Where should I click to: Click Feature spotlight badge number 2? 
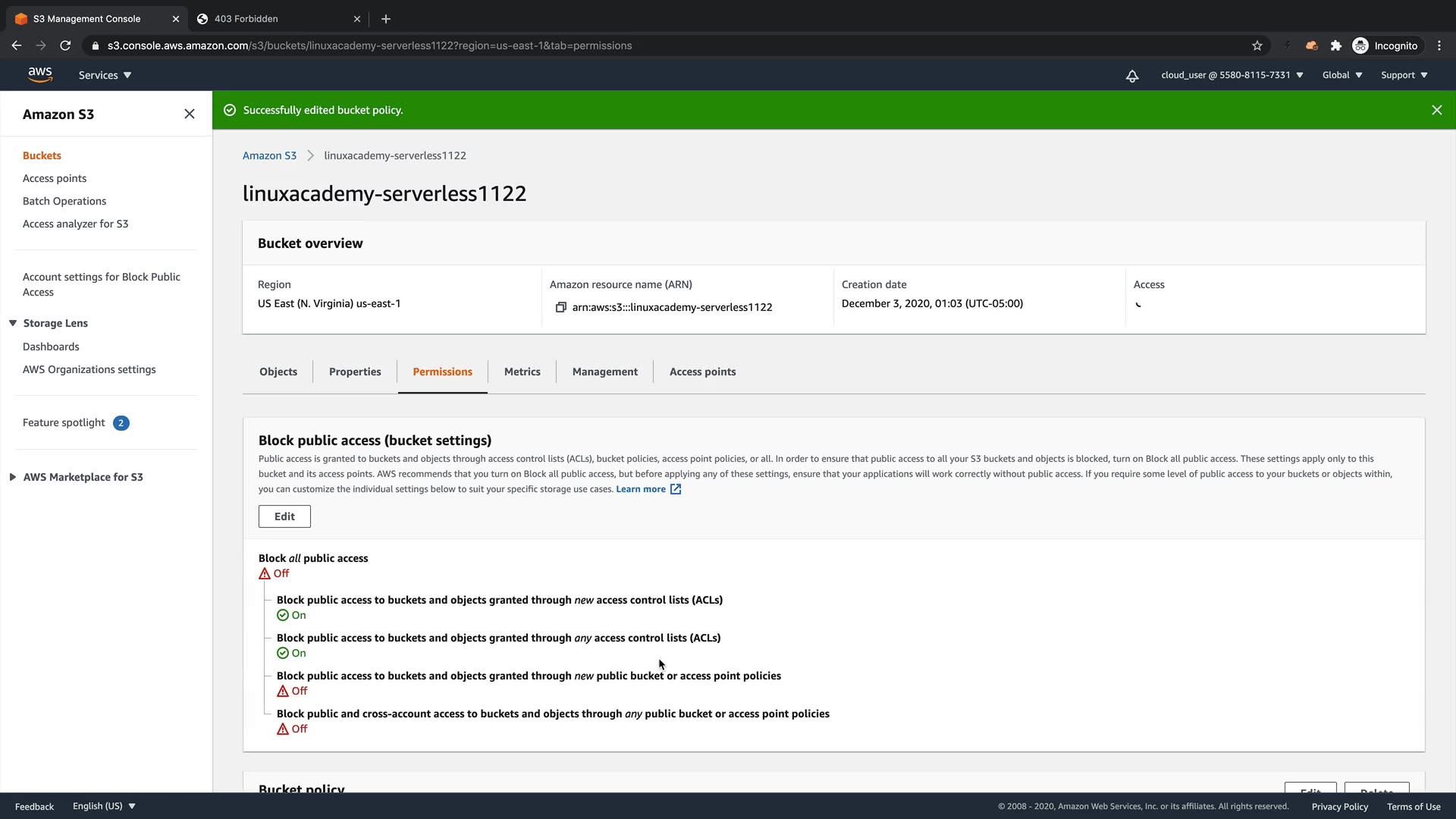(121, 423)
